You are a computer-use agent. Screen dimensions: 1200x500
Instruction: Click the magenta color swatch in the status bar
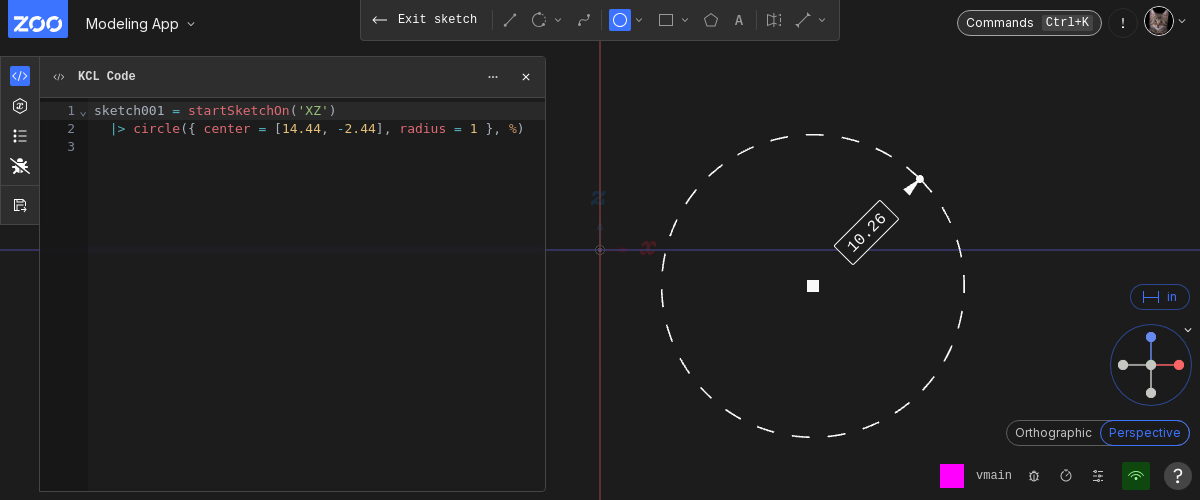point(951,476)
